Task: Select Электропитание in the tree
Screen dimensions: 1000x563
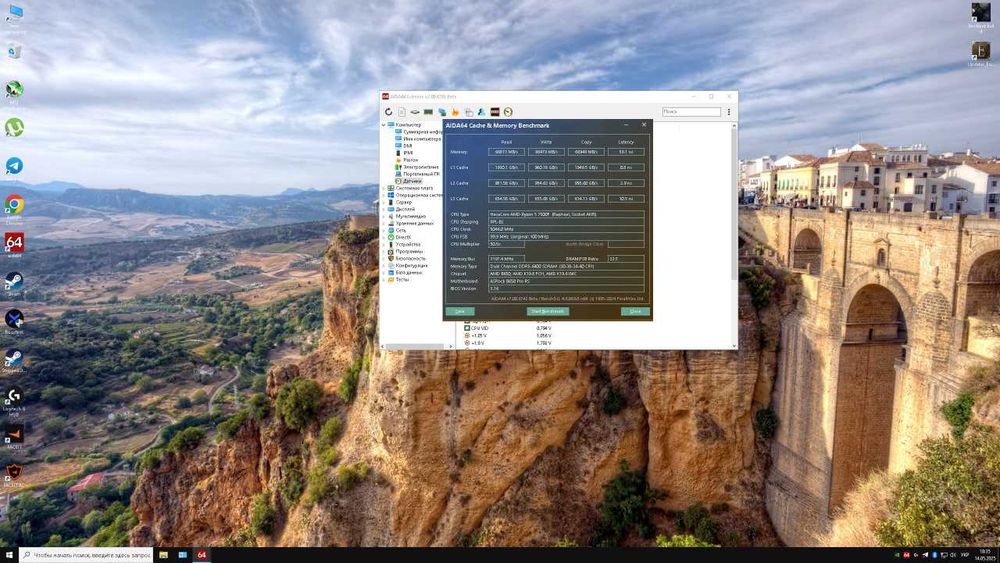Action: click(417, 166)
